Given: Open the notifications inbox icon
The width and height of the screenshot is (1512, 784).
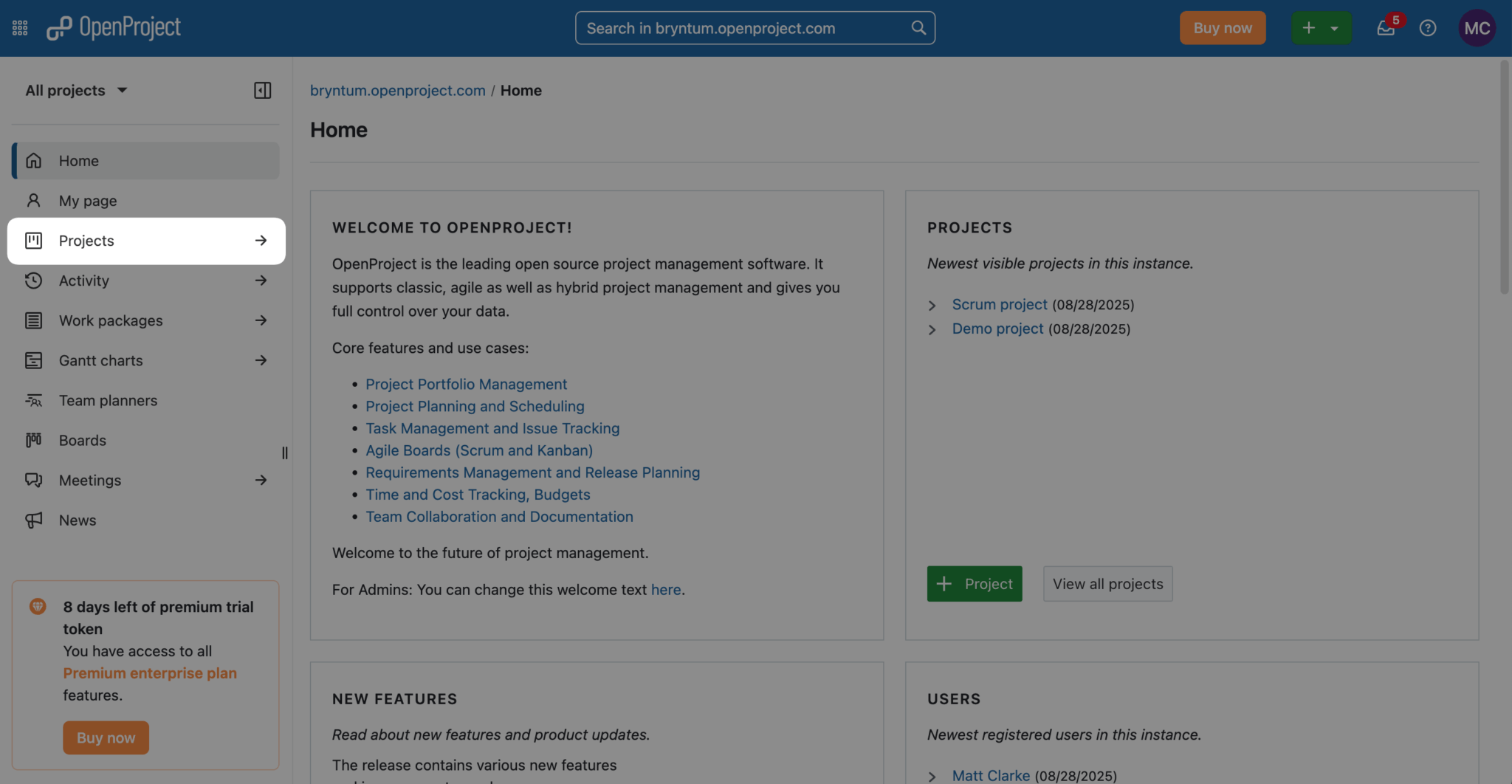Looking at the screenshot, I should click(x=1386, y=28).
